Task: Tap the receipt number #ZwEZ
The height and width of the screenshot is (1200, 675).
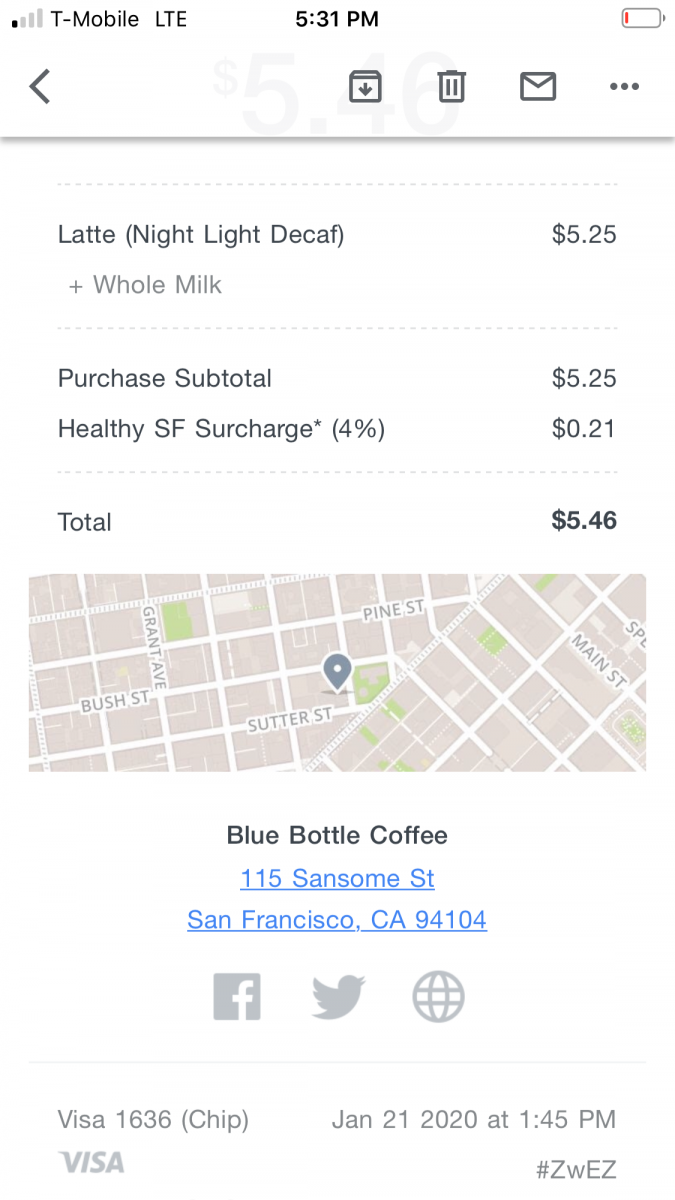Action: coord(576,1167)
